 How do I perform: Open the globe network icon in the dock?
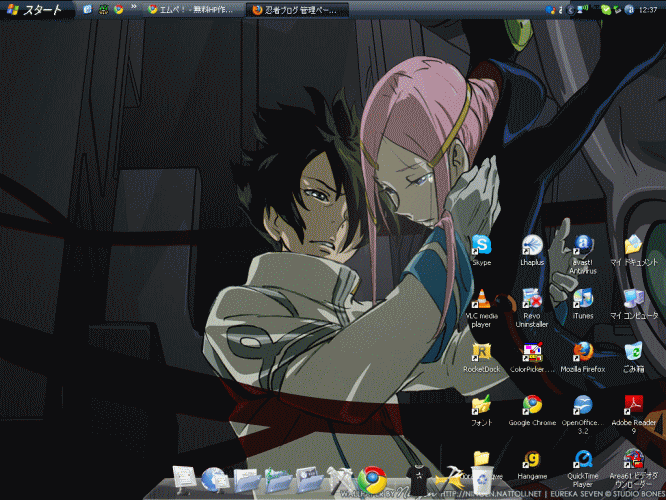point(214,480)
